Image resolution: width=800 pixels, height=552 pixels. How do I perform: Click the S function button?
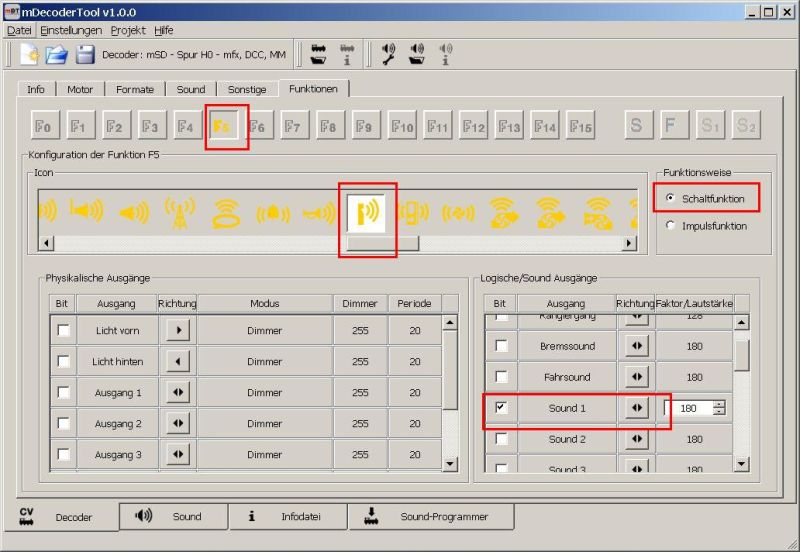point(635,127)
